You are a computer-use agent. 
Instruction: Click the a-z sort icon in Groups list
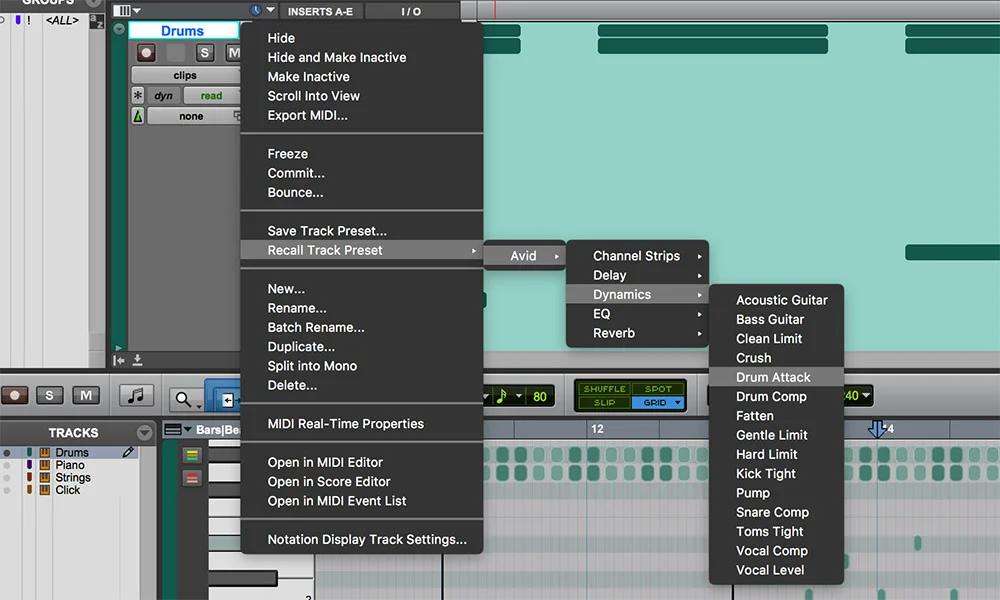pos(96,21)
